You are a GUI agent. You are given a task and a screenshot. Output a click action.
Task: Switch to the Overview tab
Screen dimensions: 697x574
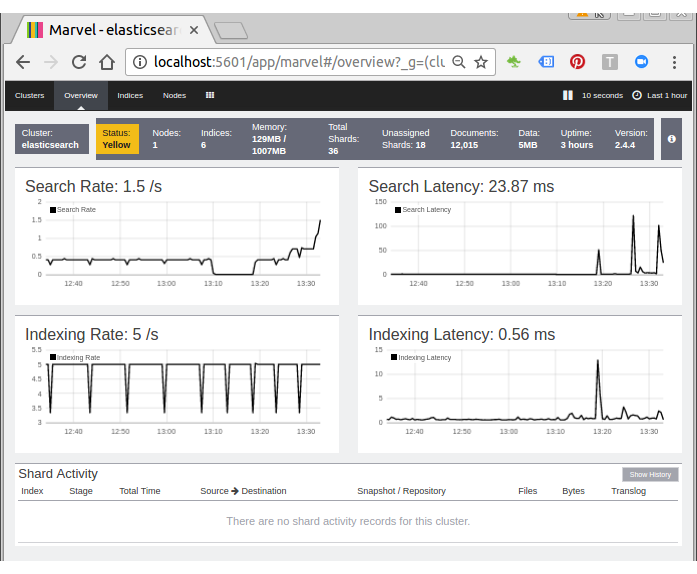(x=81, y=95)
